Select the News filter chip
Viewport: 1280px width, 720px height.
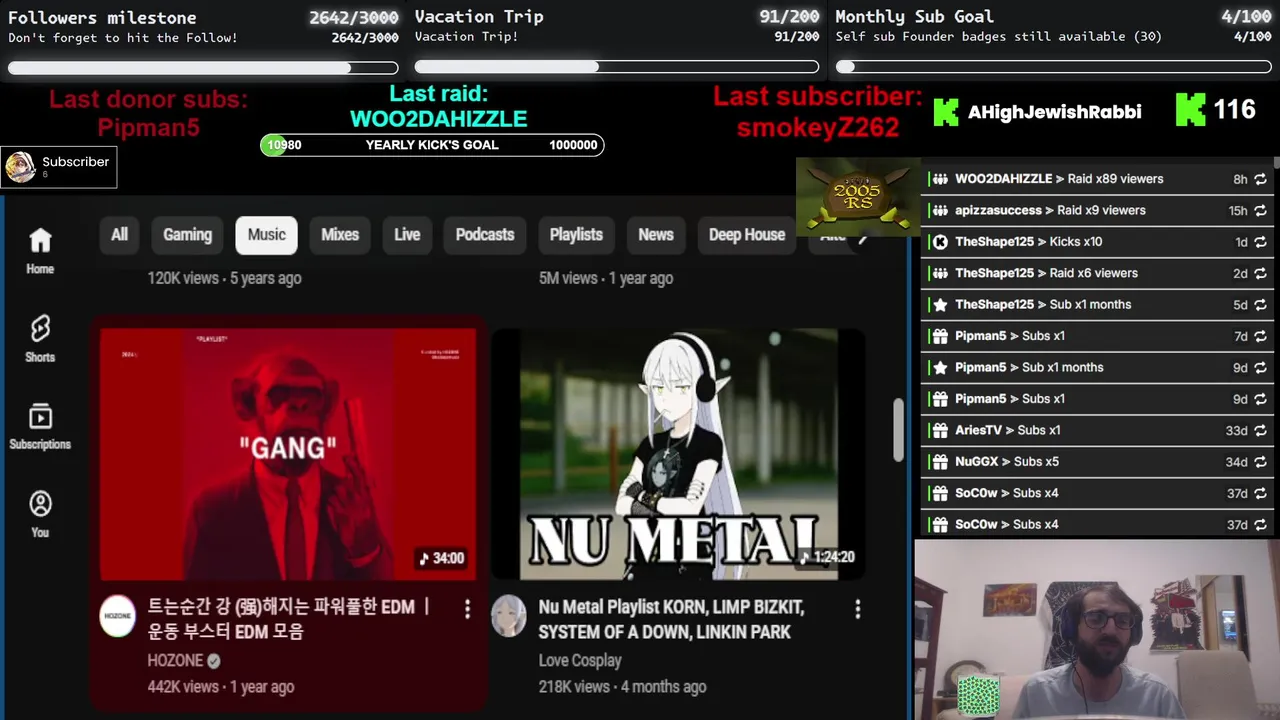[x=656, y=235]
